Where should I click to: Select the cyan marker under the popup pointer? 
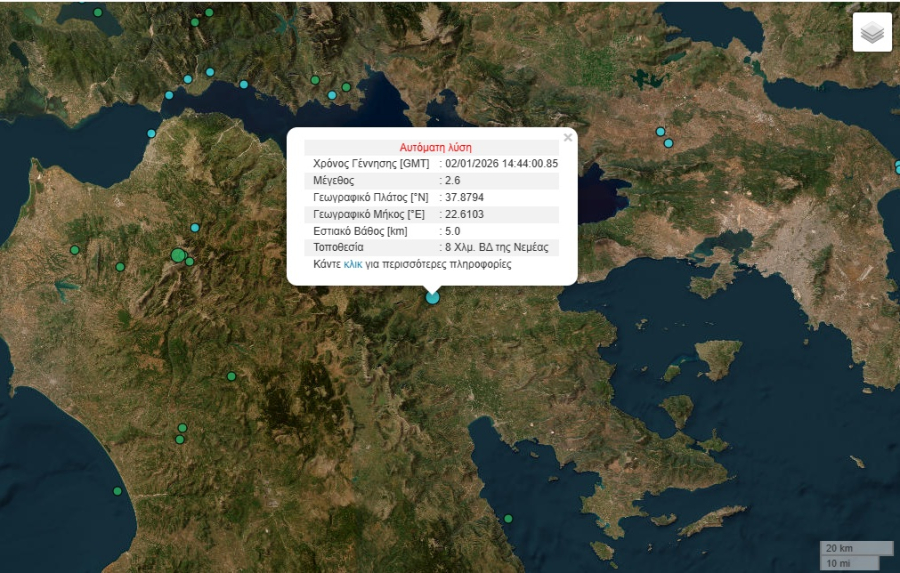point(432,297)
